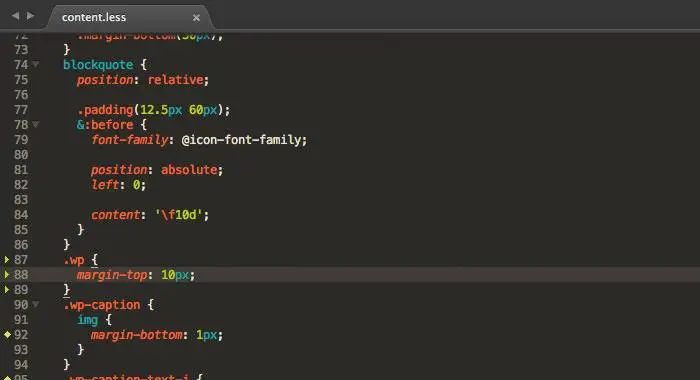
Task: Click the change marker beside line 89
Action: pos(7,289)
